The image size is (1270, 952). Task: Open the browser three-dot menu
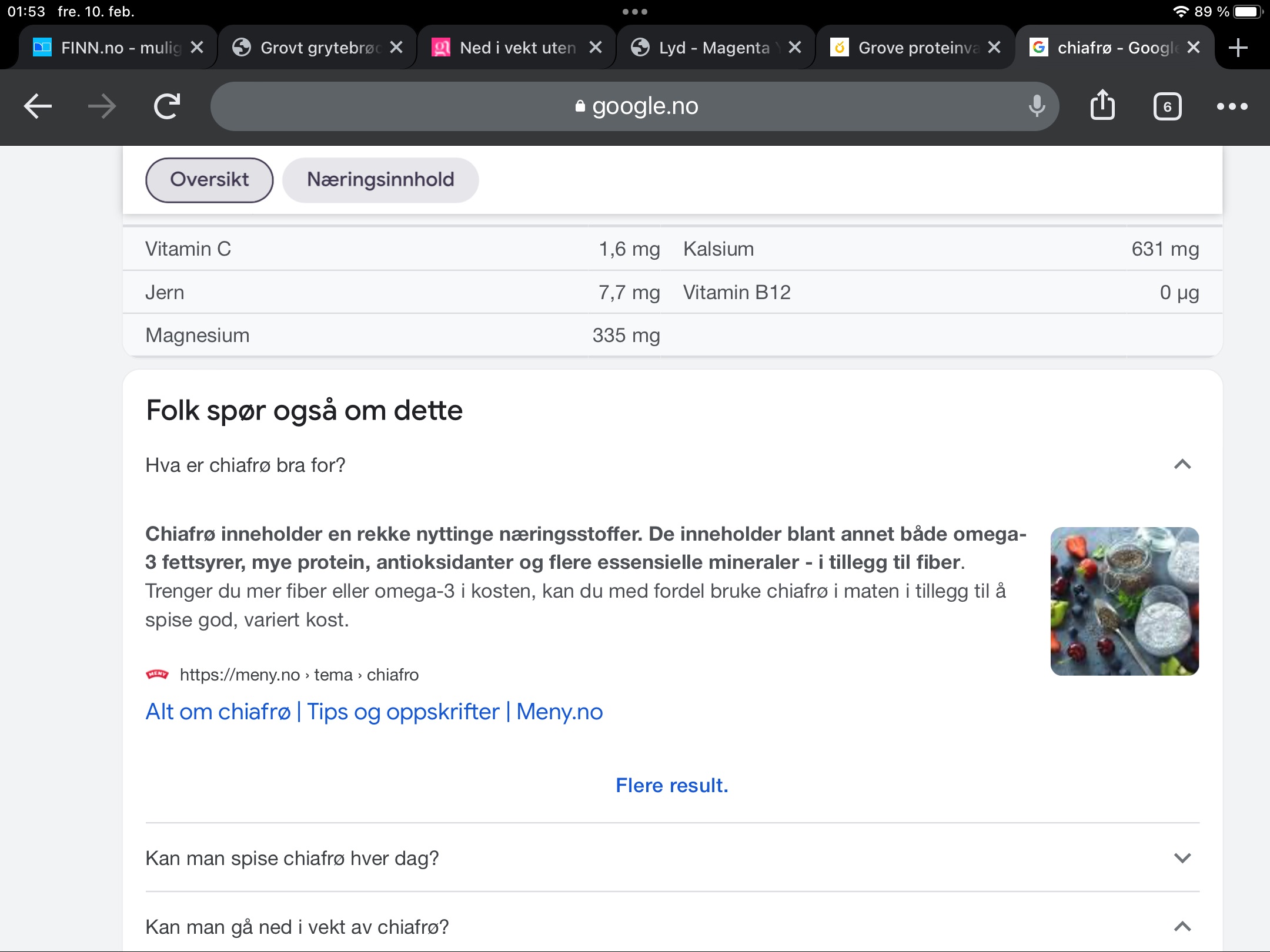(1232, 106)
